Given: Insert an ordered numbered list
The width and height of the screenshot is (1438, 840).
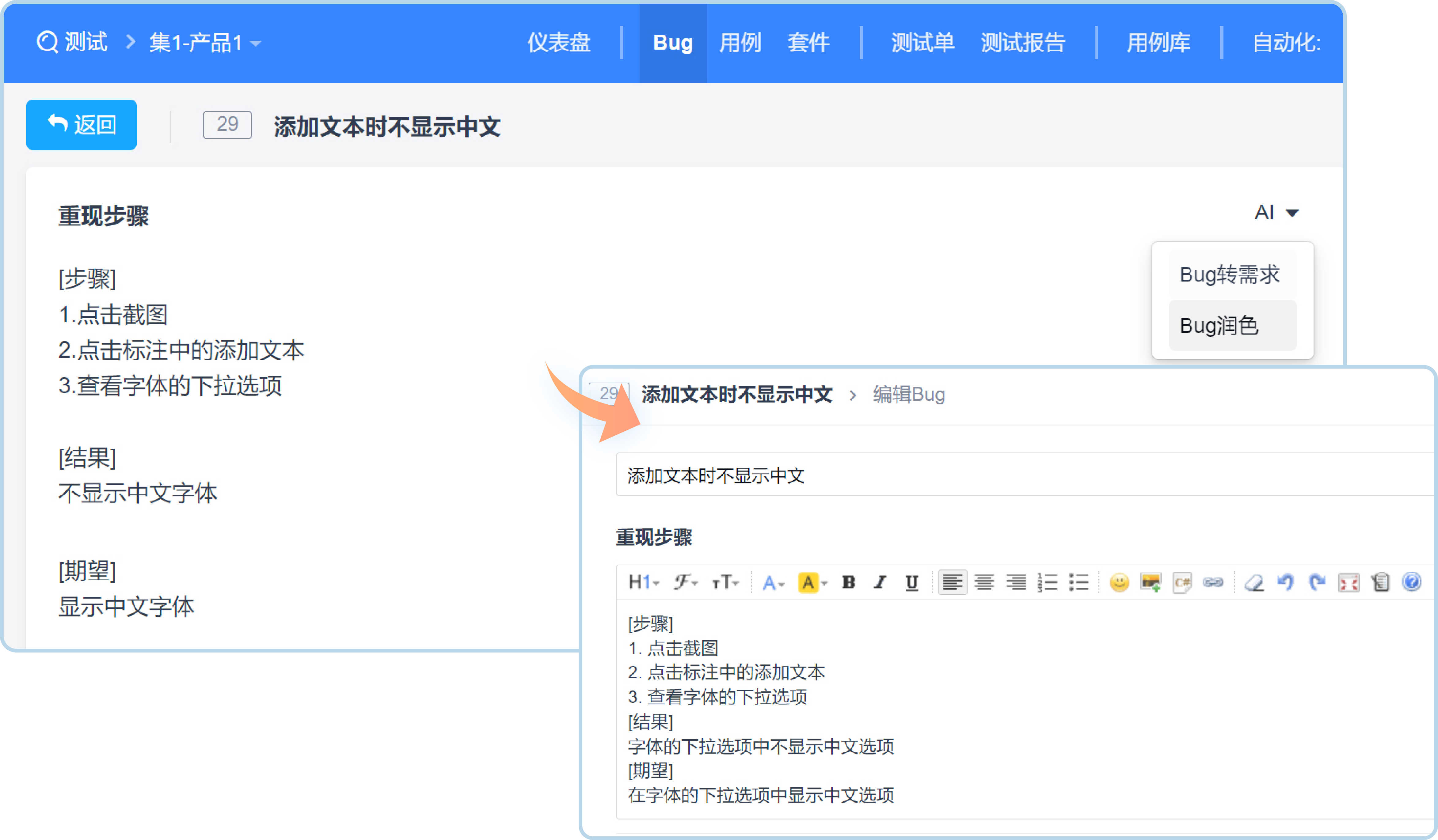Looking at the screenshot, I should click(x=1047, y=582).
